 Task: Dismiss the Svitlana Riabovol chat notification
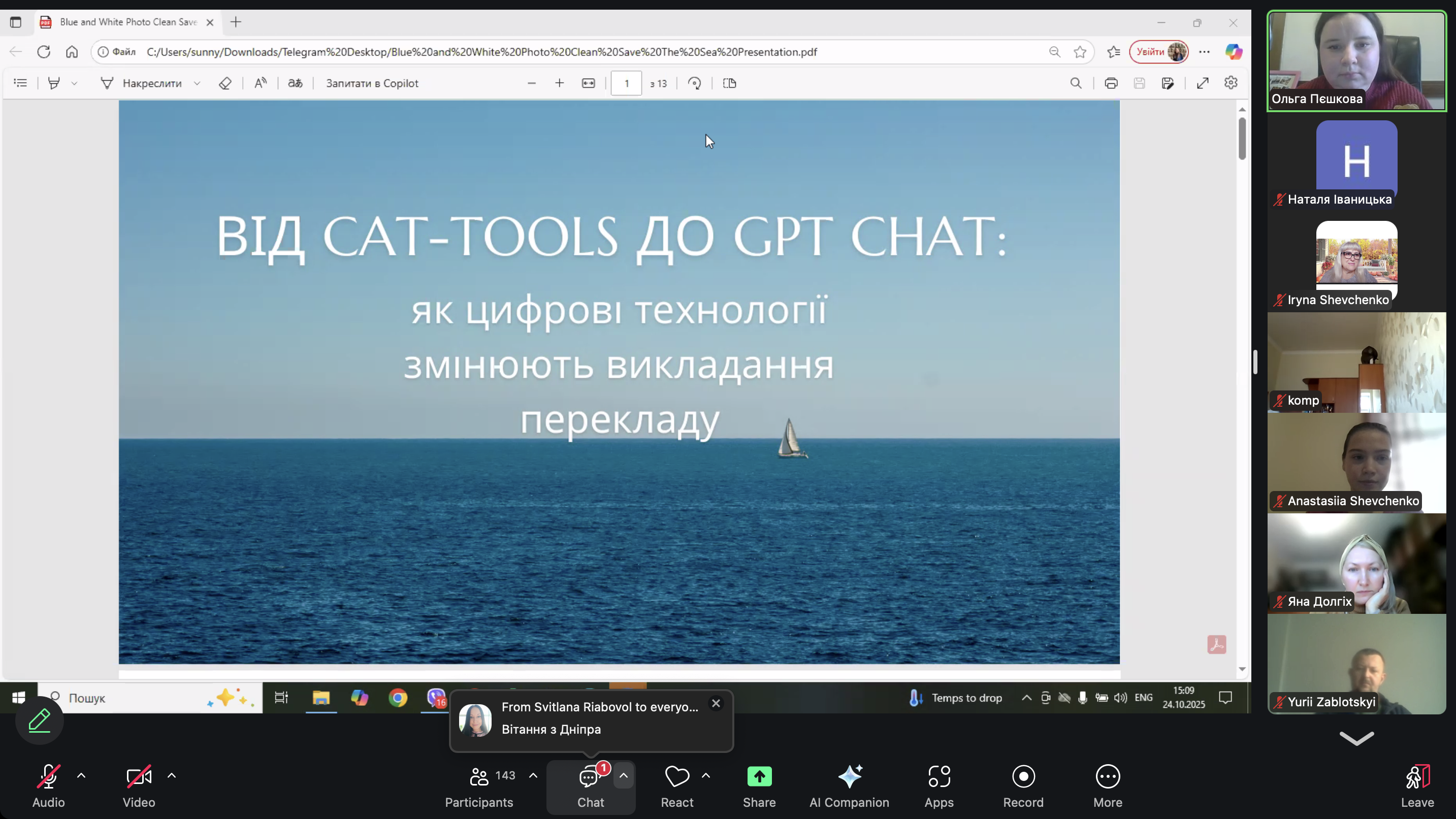716,703
